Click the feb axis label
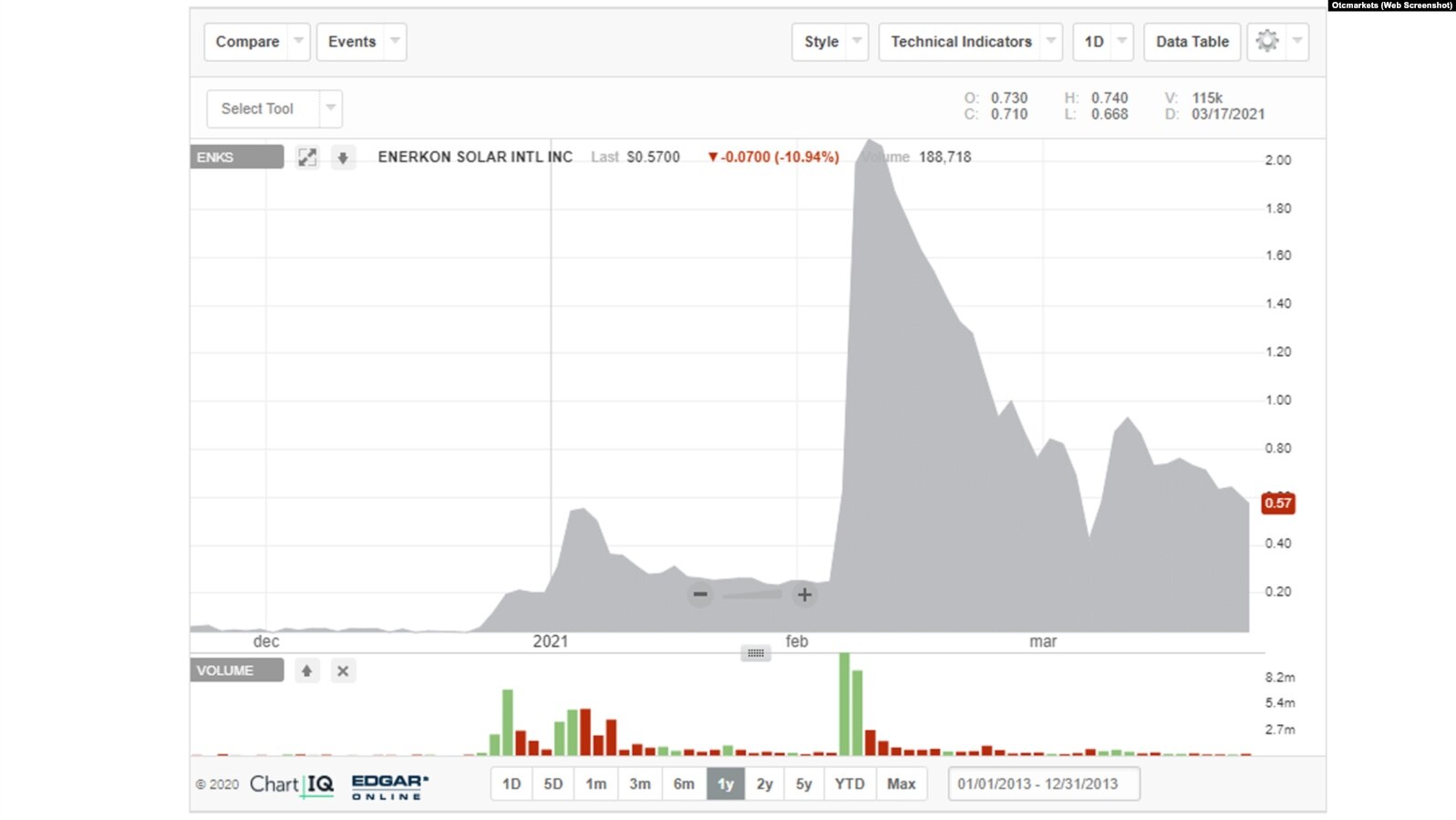The width and height of the screenshot is (1456, 820). tap(797, 641)
